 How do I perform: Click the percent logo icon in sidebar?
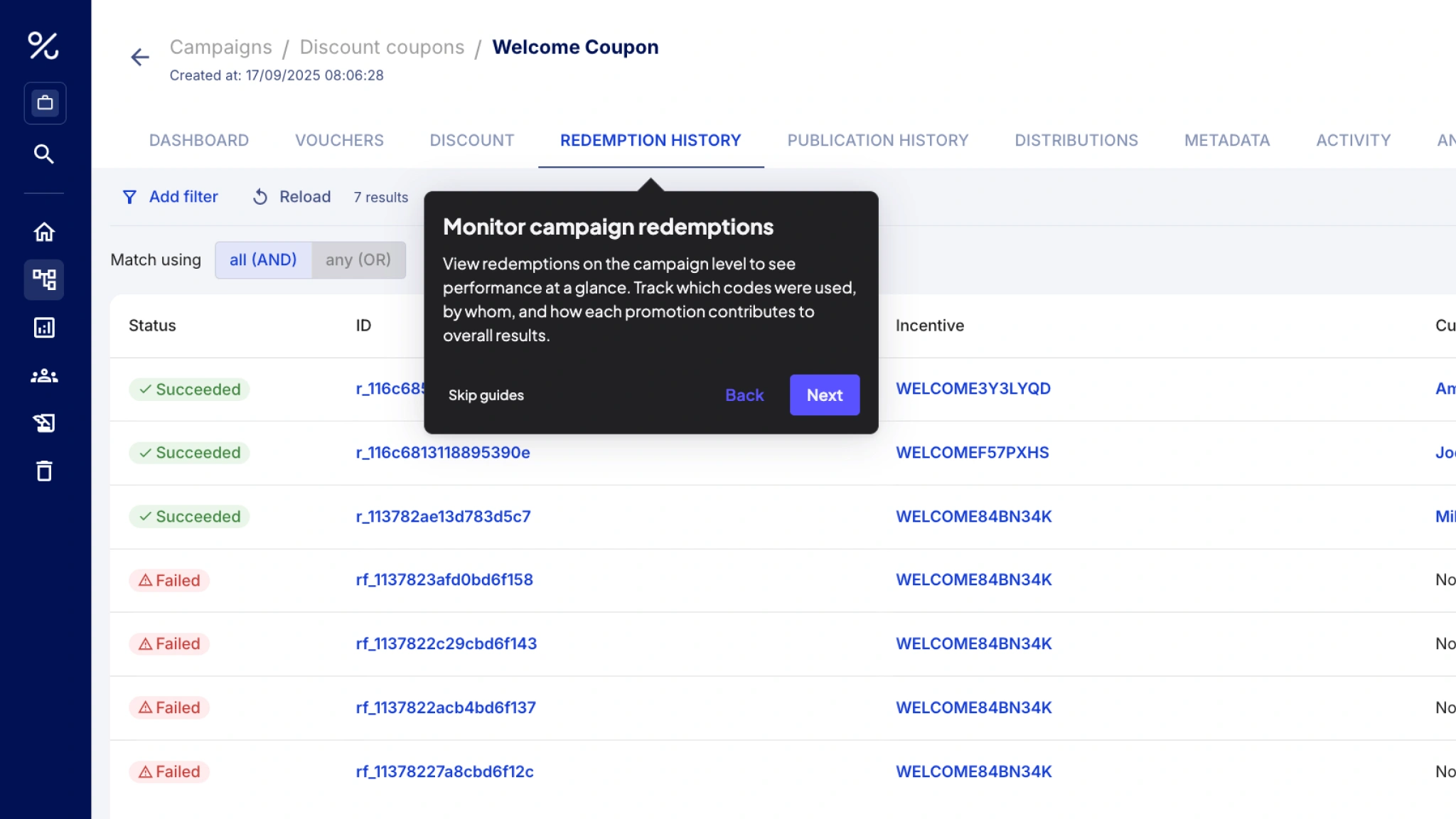(x=43, y=45)
